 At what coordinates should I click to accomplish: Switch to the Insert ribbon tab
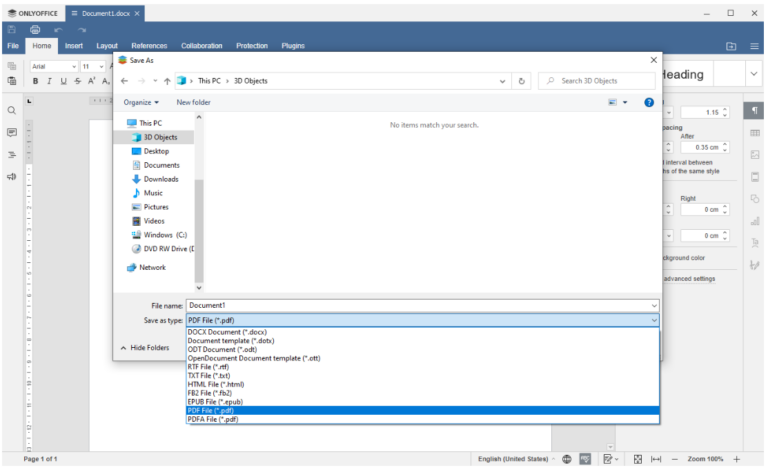pos(74,46)
